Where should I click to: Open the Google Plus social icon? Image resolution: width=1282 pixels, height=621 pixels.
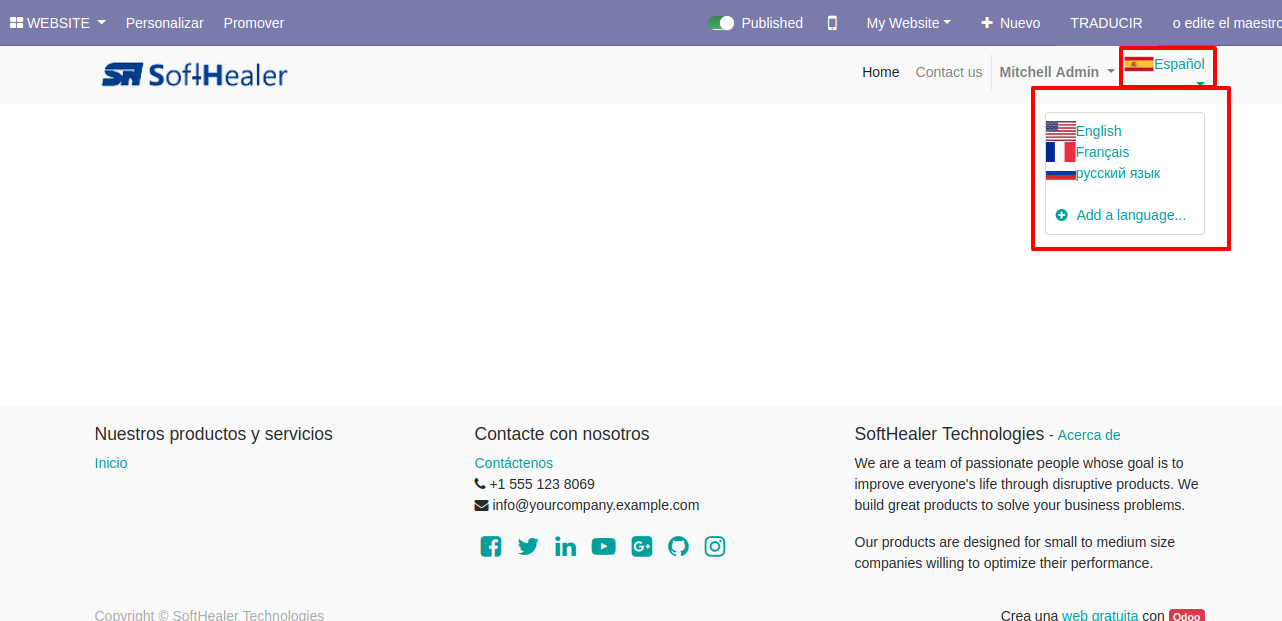641,546
